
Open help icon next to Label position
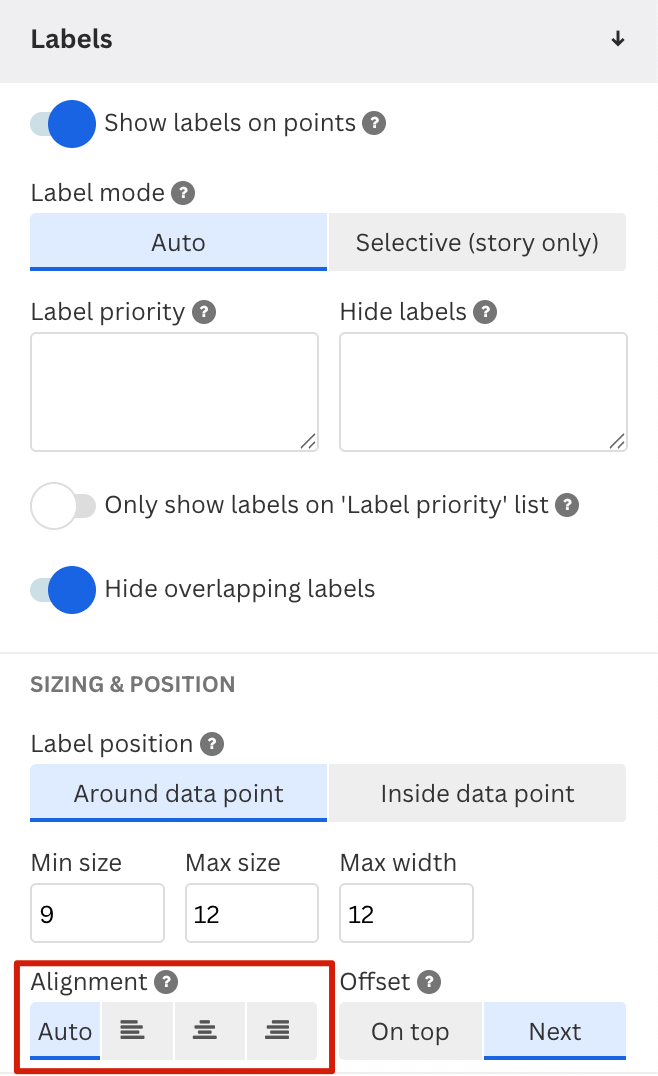click(212, 744)
